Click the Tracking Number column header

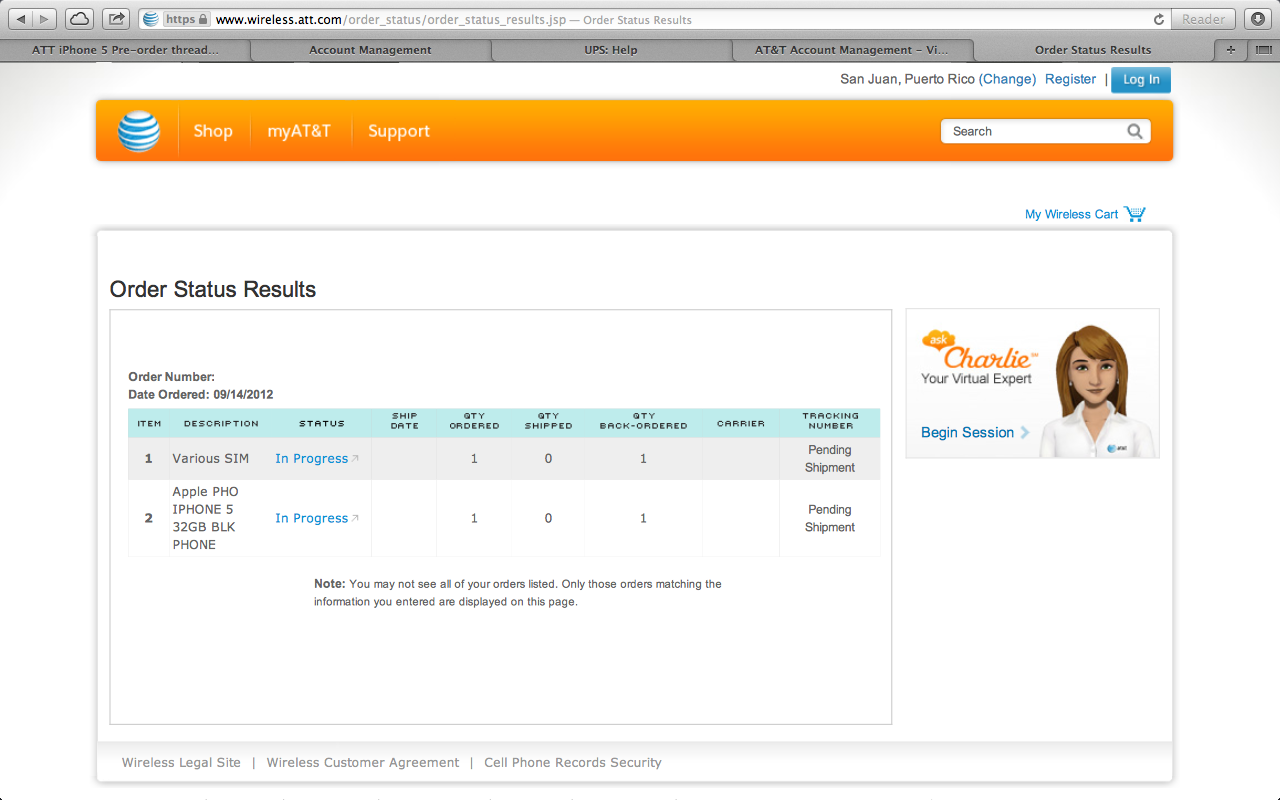[x=830, y=421]
